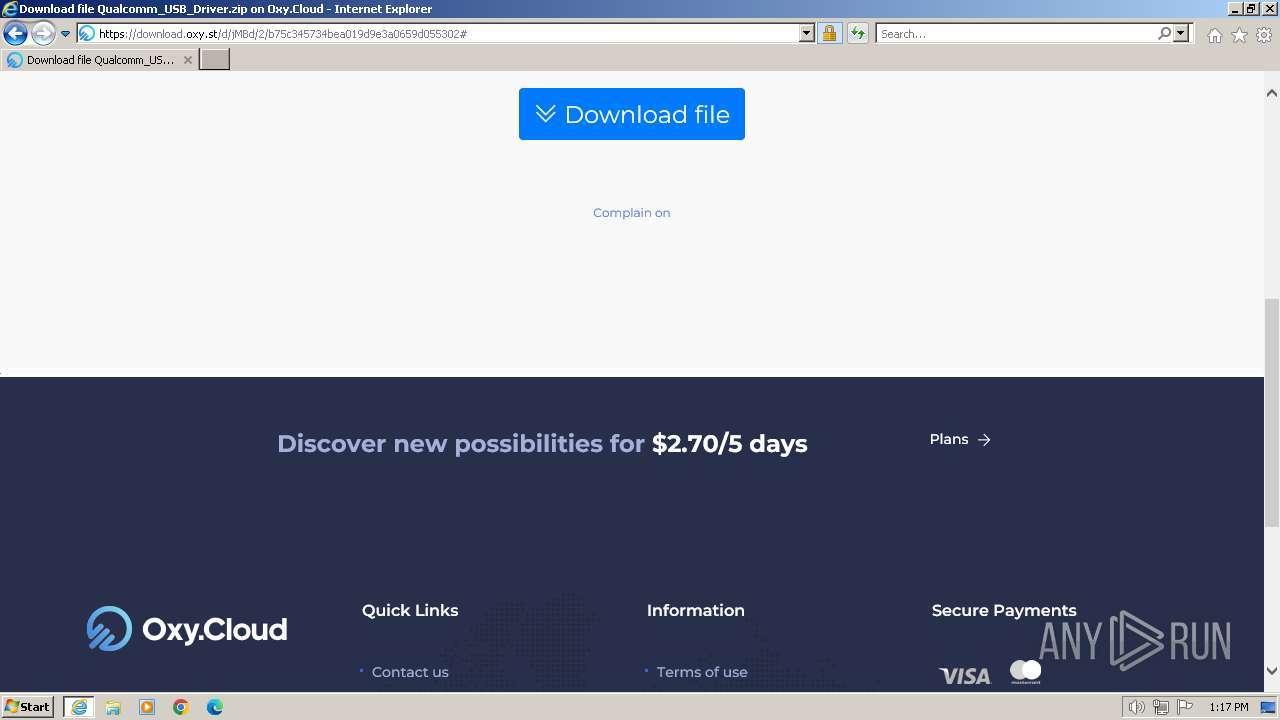Viewport: 1280px width, 720px height.
Task: Click the security lock icon
Action: coord(829,34)
